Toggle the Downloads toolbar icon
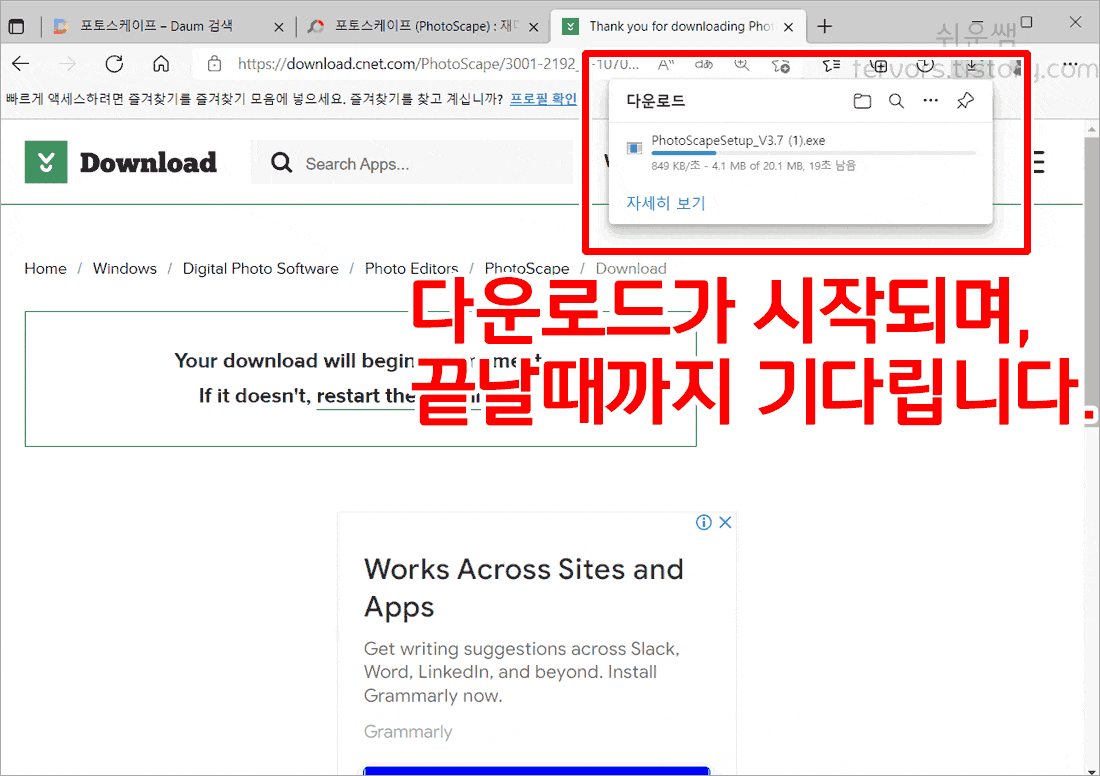The width and height of the screenshot is (1100, 776). tap(972, 65)
